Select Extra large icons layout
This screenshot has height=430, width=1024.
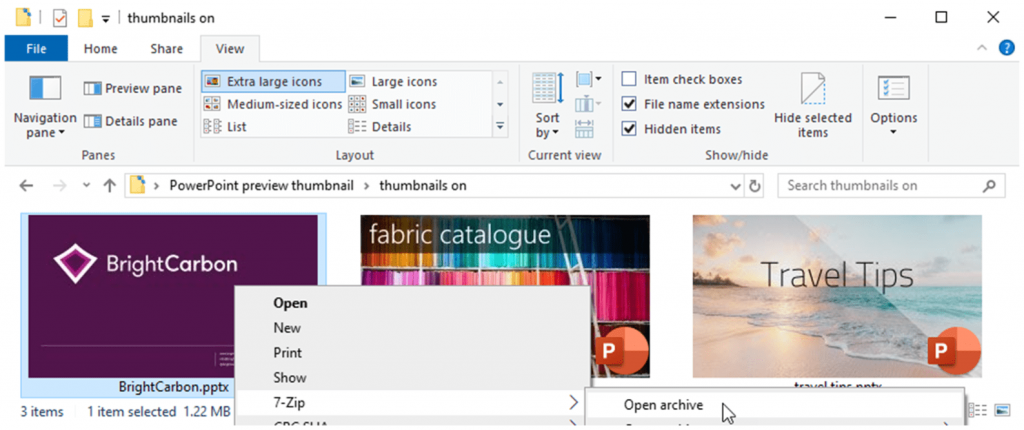(x=274, y=82)
